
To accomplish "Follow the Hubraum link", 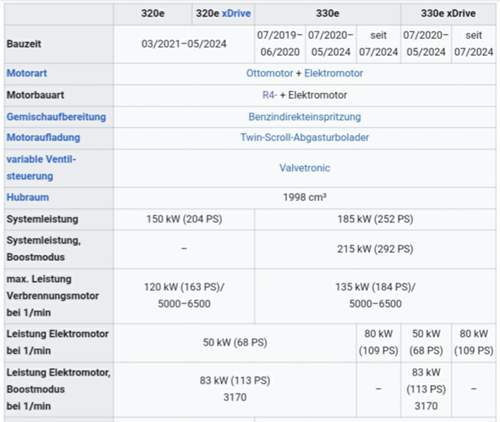I will pyautogui.click(x=28, y=197).
